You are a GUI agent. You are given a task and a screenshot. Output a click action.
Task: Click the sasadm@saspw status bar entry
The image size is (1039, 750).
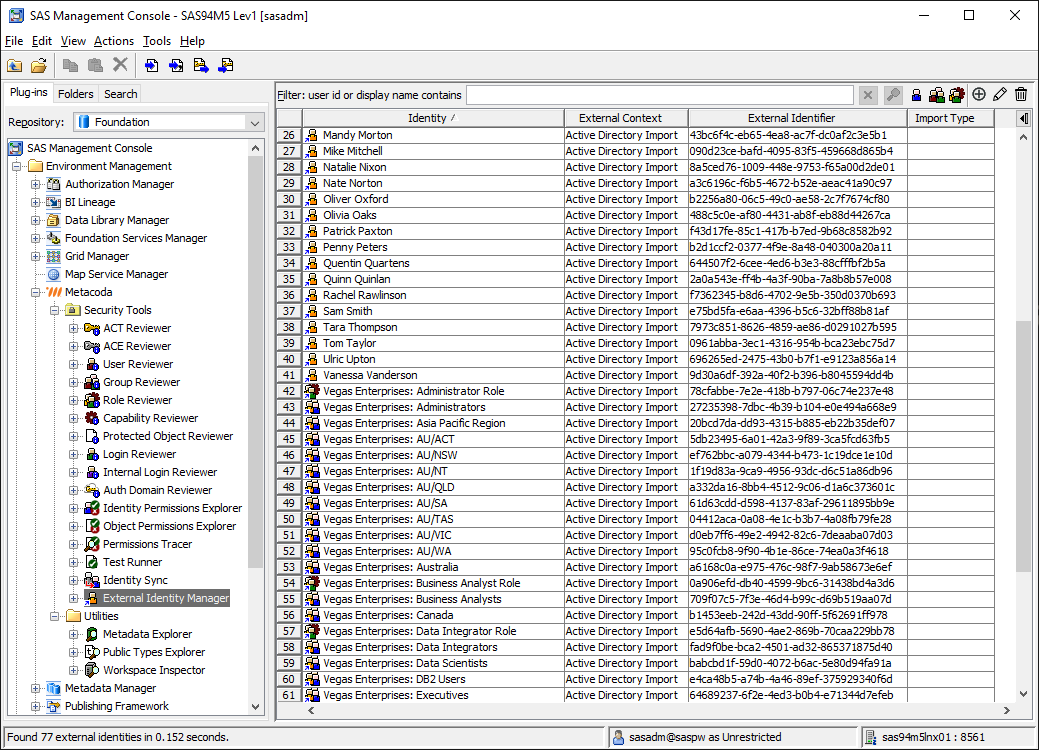point(732,737)
